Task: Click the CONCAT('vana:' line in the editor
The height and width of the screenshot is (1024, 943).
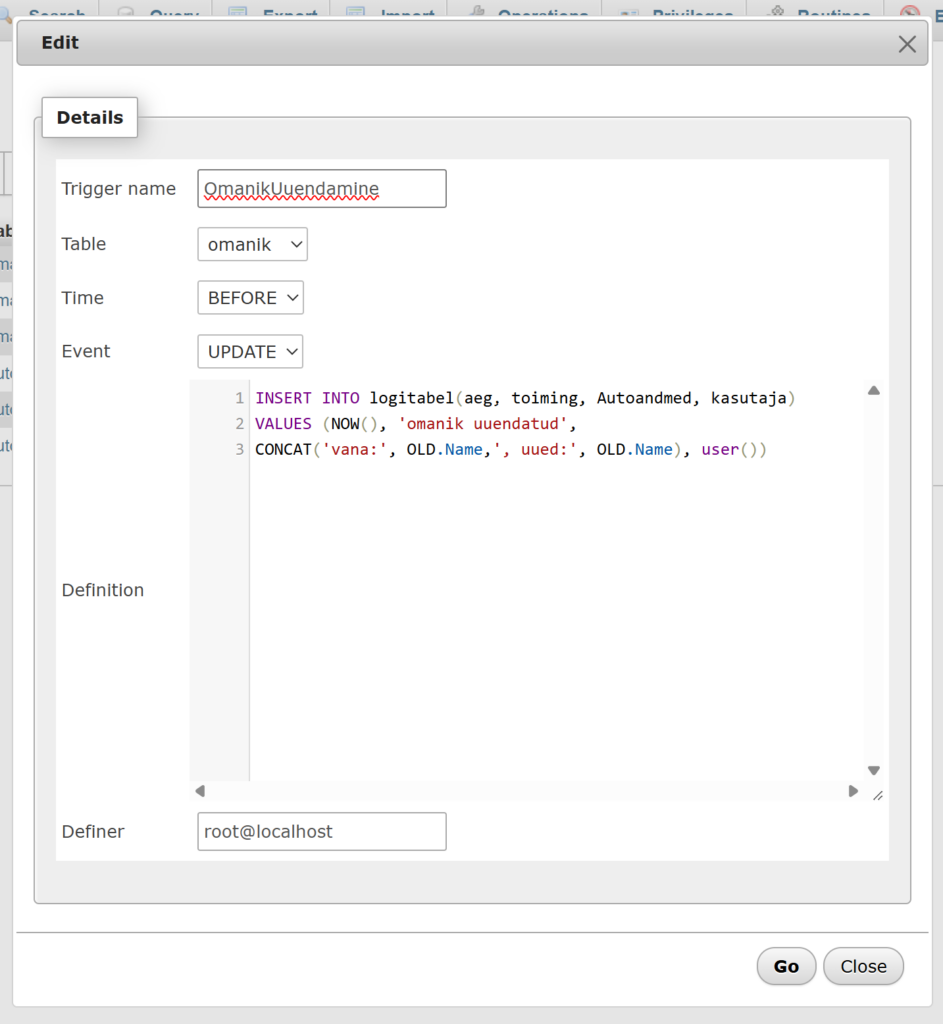Action: pyautogui.click(x=511, y=449)
